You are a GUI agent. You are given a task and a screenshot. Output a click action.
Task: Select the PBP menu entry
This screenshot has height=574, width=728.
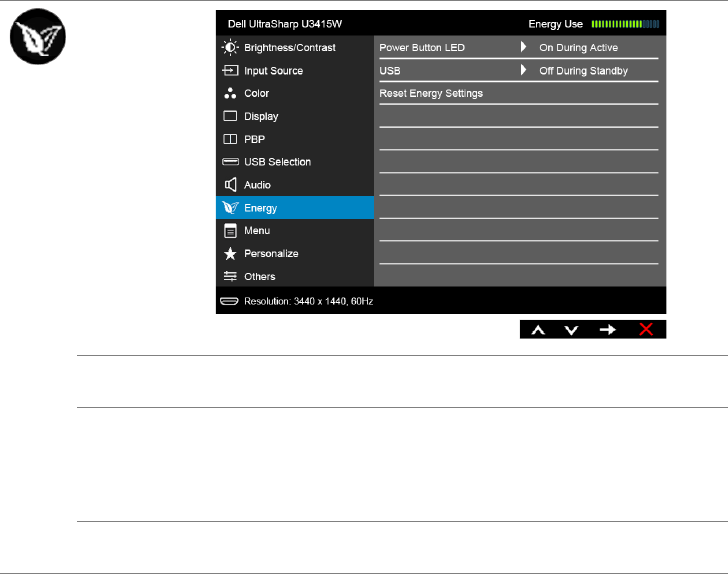click(295, 139)
